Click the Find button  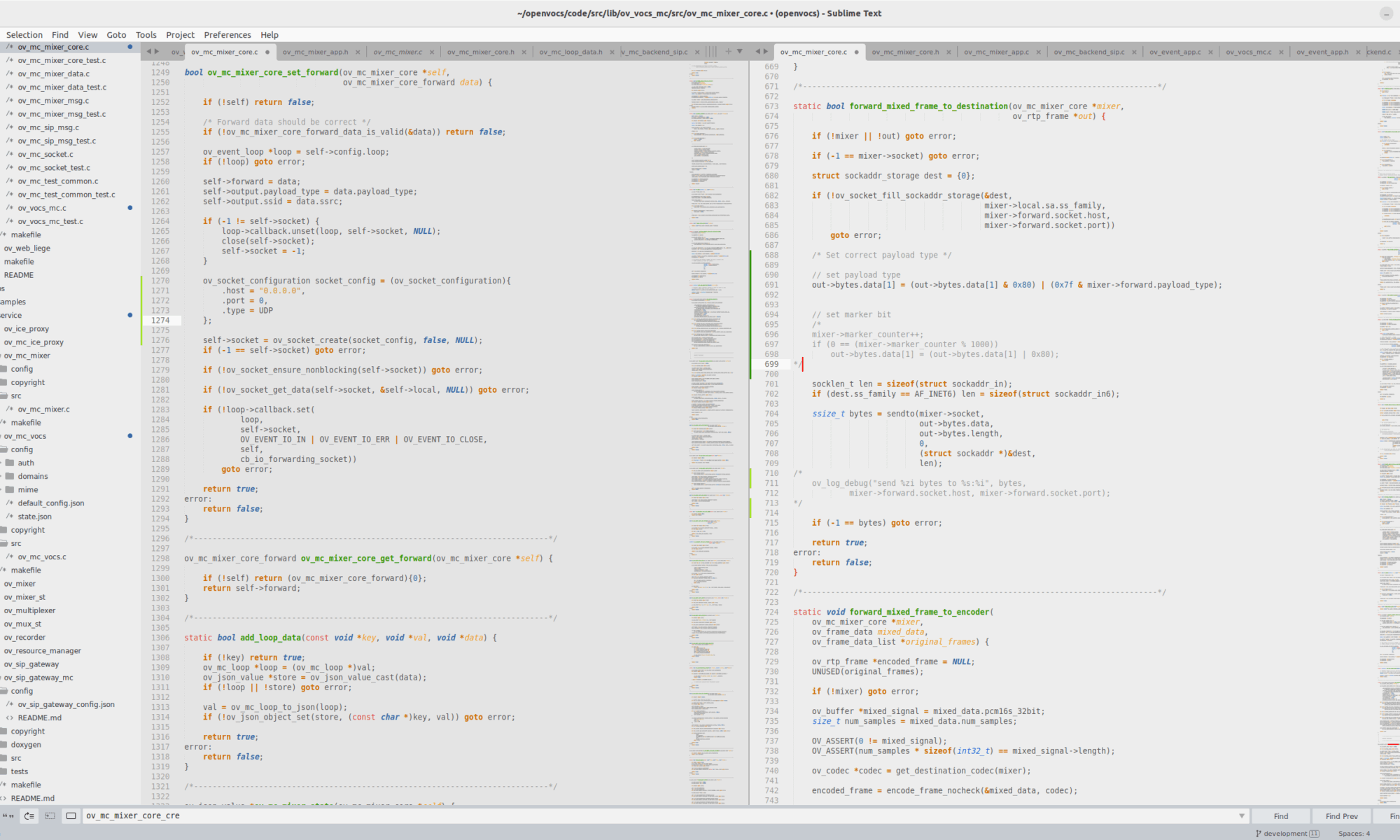click(x=1281, y=816)
